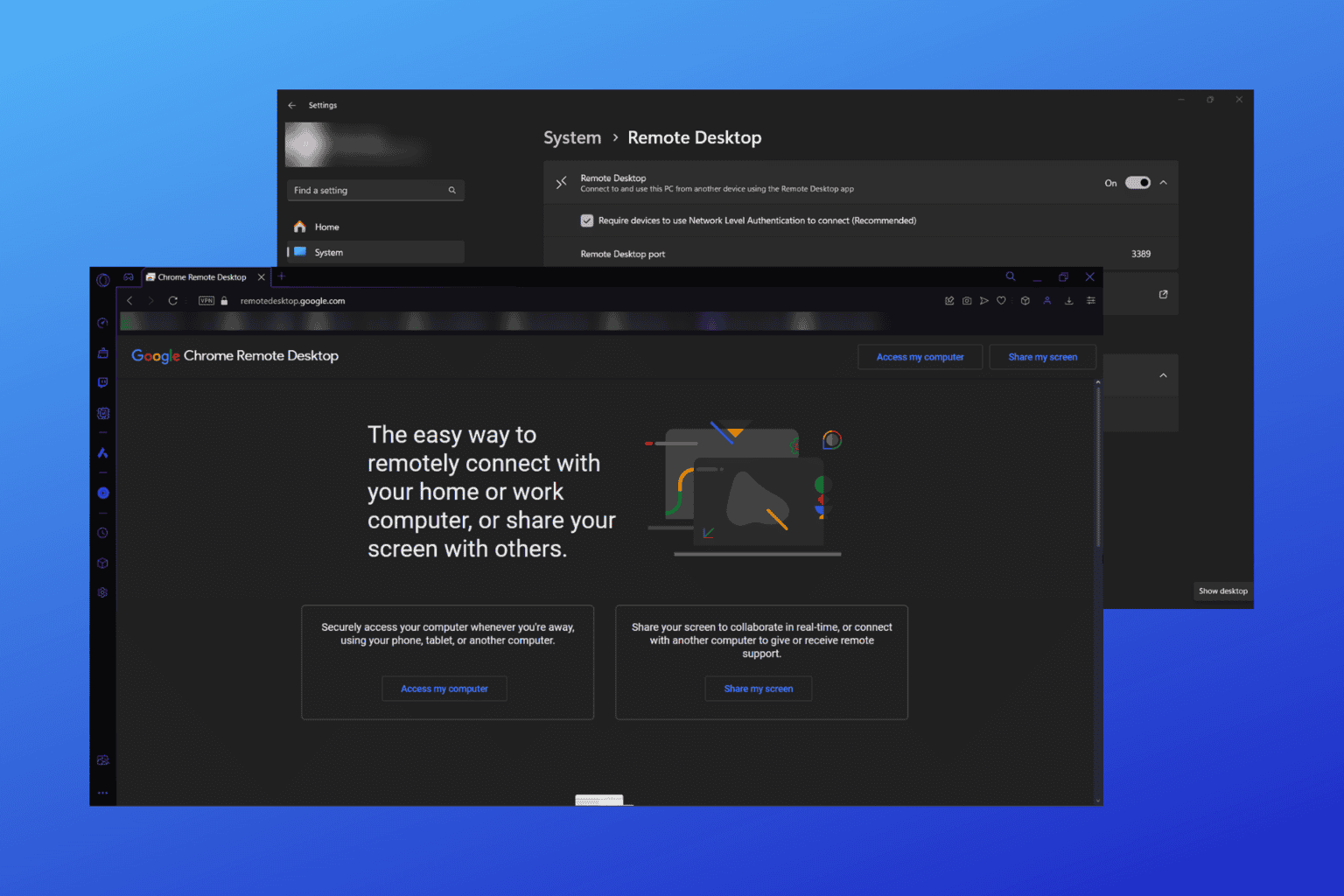Select the Chrome Remote Desktop tab
The height and width of the screenshot is (896, 1344).
pyautogui.click(x=204, y=277)
